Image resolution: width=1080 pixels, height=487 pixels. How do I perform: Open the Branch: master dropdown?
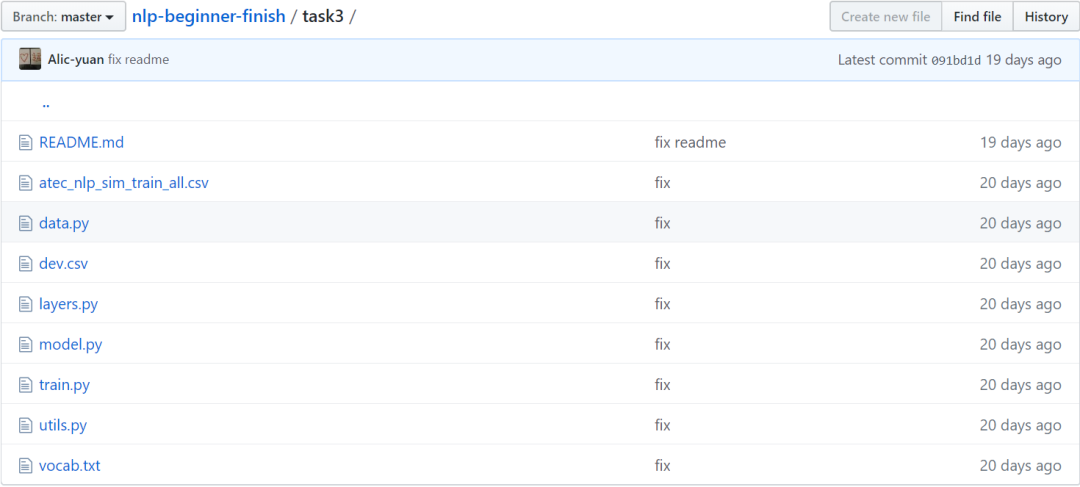click(x=63, y=17)
